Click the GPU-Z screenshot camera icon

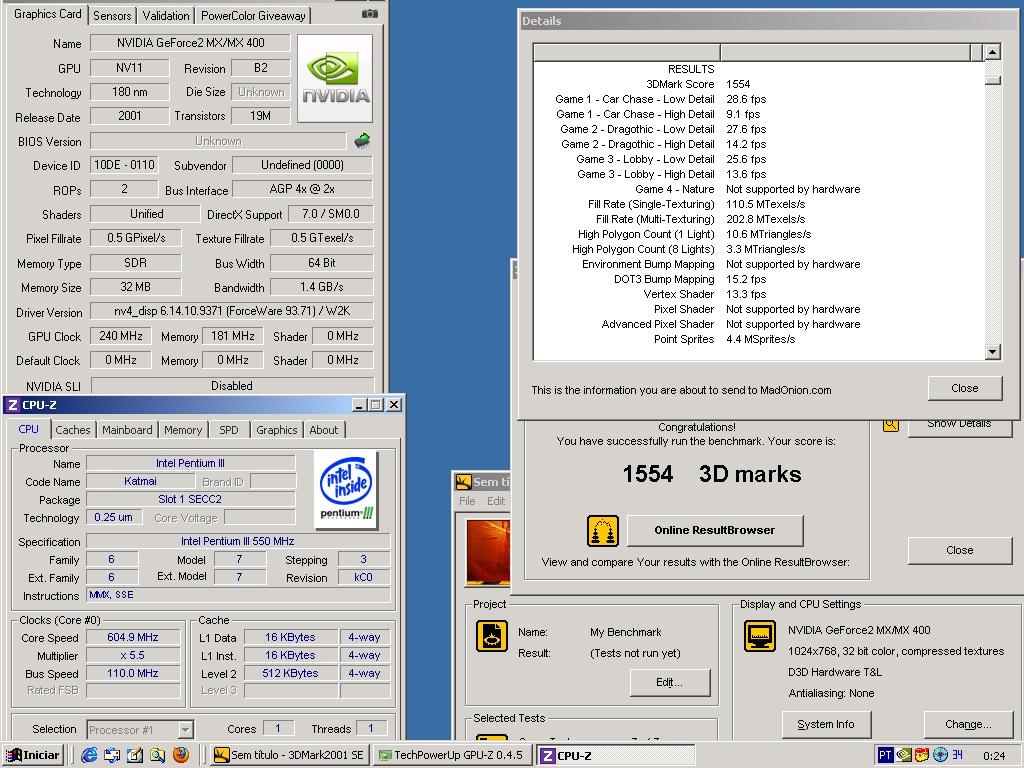tap(370, 14)
